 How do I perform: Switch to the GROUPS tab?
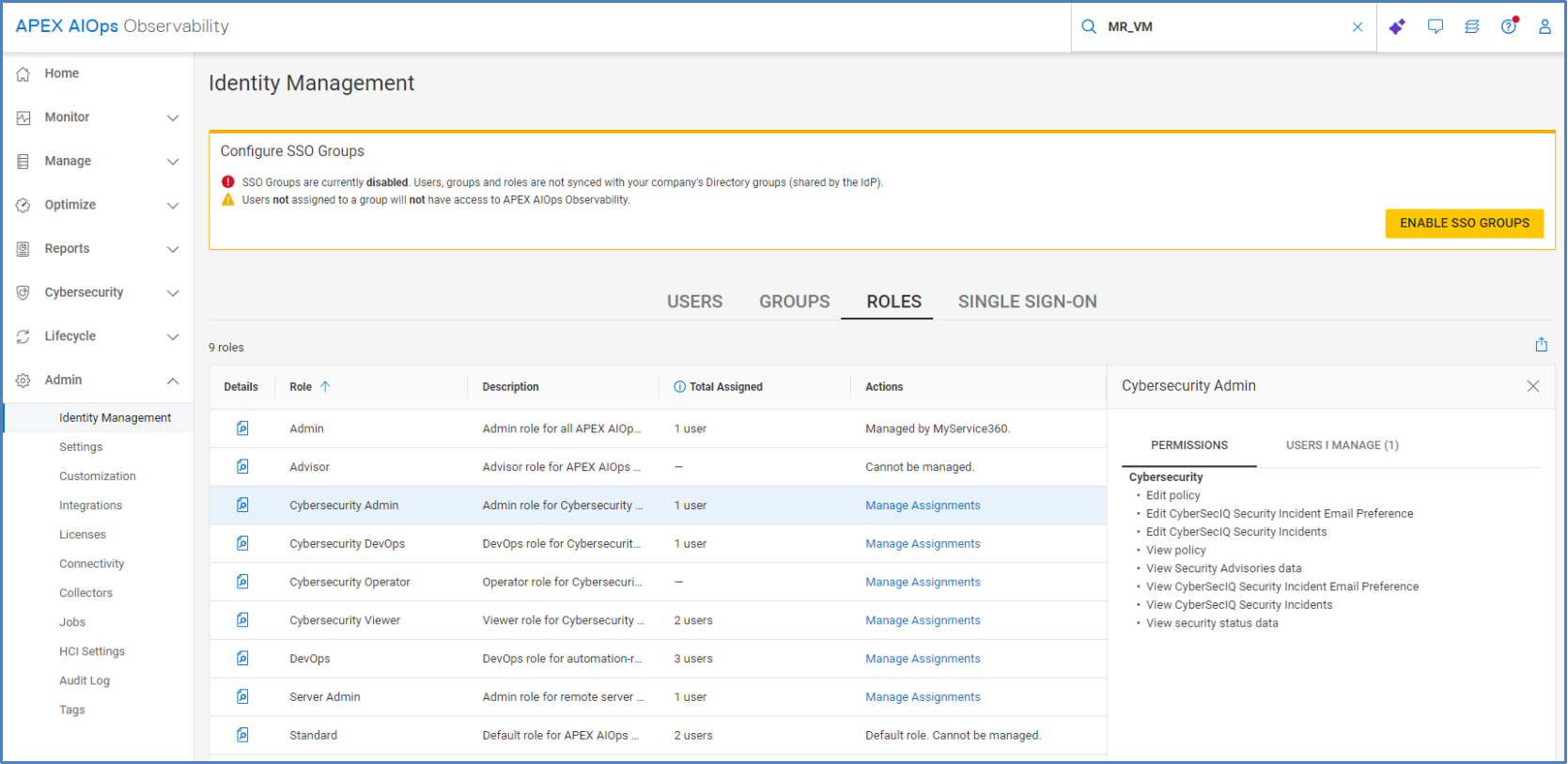click(x=795, y=302)
